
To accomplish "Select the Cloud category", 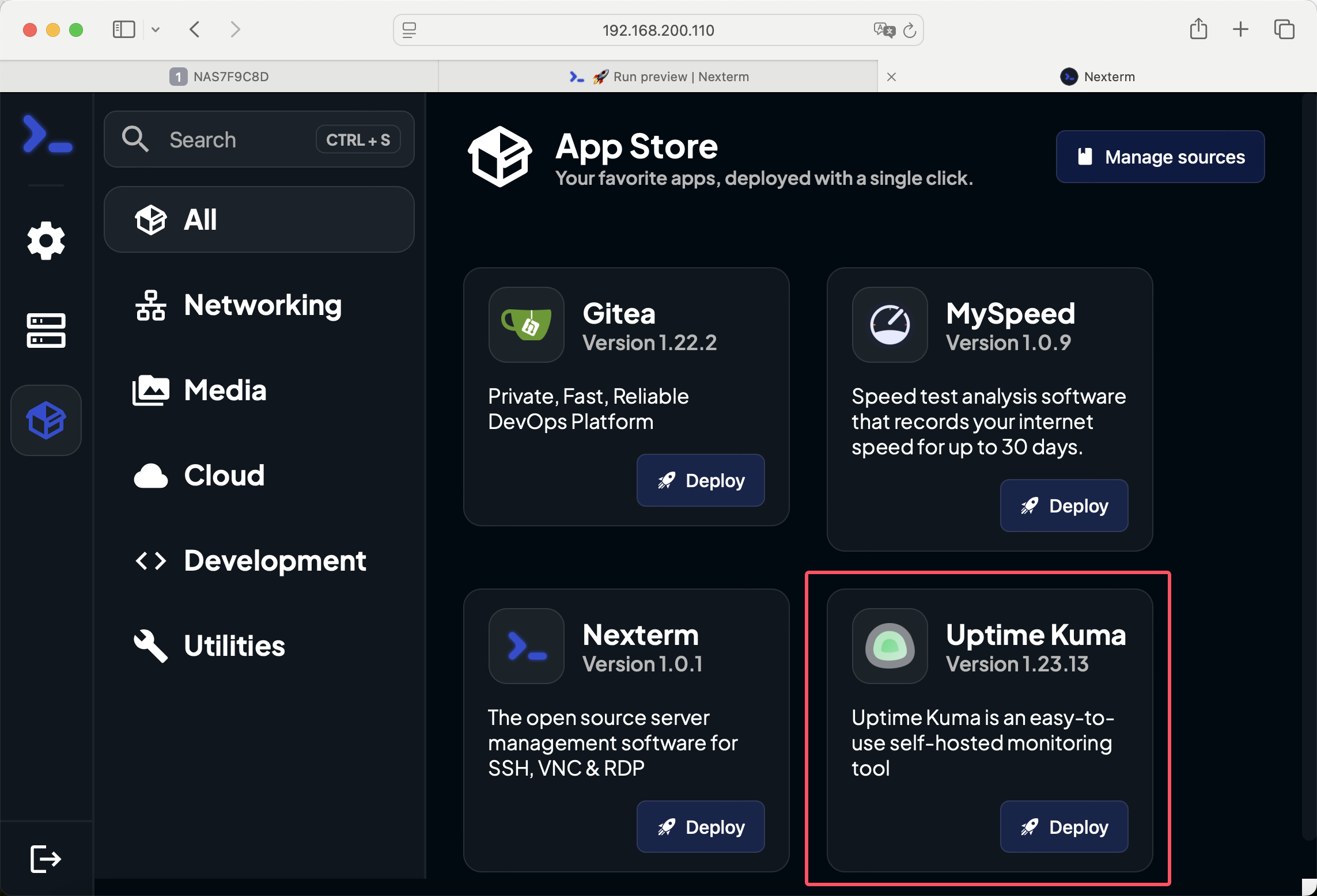I will tap(259, 475).
